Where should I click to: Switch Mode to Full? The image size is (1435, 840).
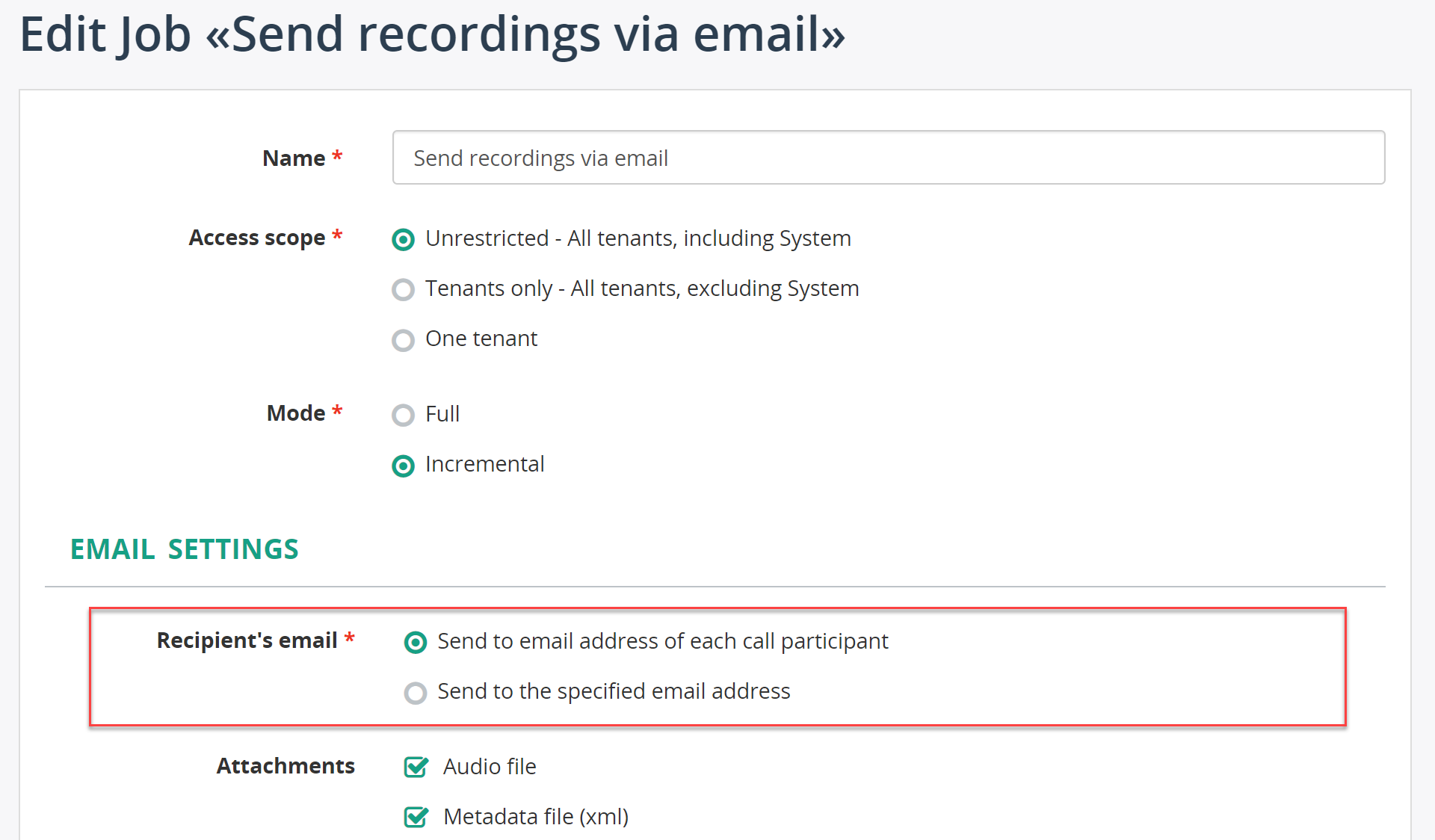[x=403, y=415]
